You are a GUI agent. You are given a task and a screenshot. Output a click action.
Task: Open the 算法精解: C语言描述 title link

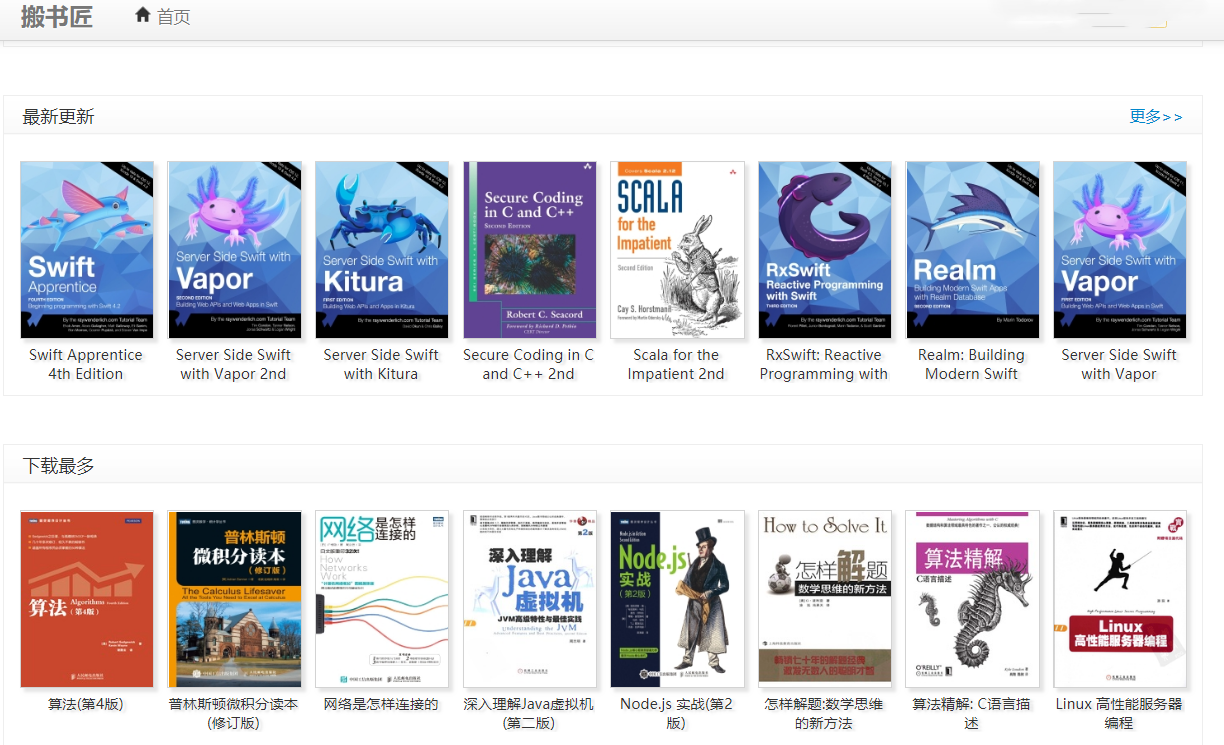971,713
